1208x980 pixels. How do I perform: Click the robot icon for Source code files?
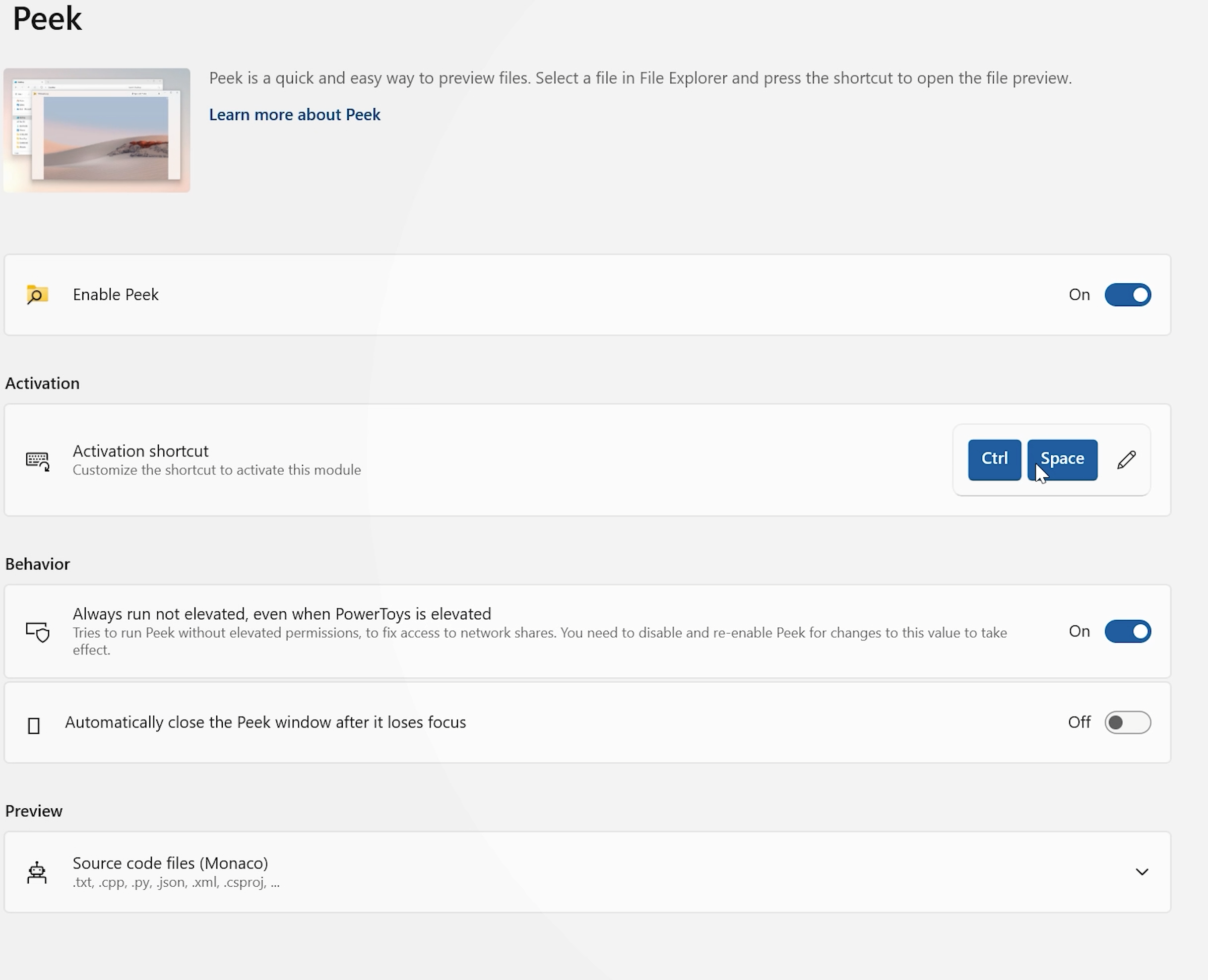[37, 872]
